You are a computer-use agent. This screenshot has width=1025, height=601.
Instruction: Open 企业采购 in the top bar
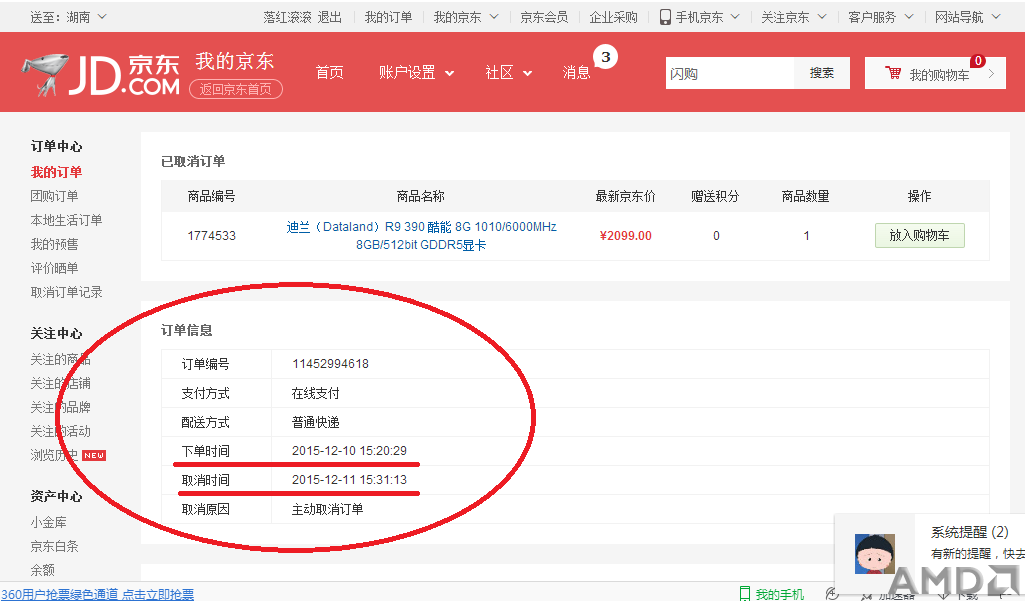click(613, 17)
